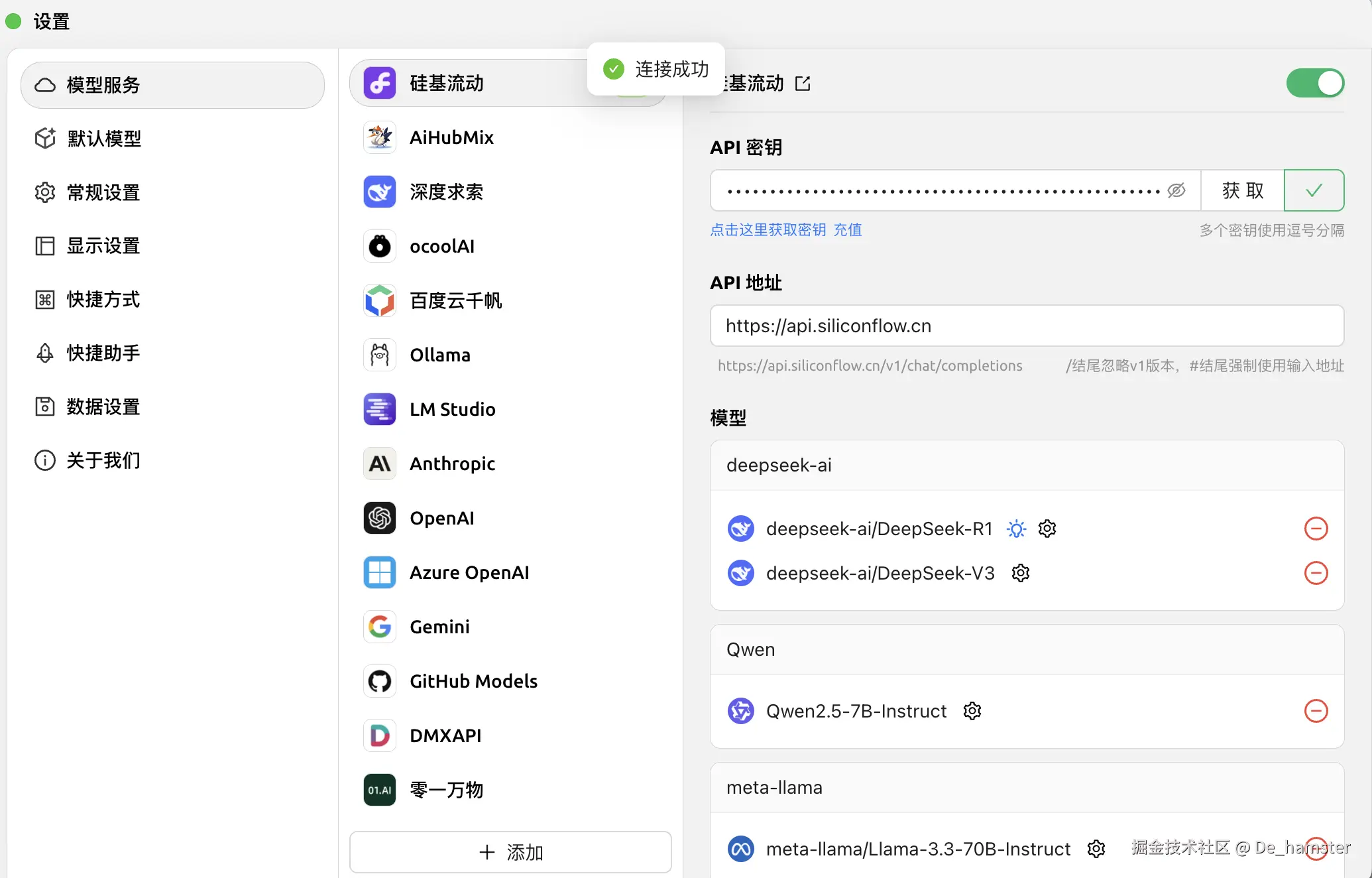Screen dimensions: 1372x878
Task: Remove deepseek-ai/DeepSeek-V3 model with minus icon
Action: (x=1316, y=573)
